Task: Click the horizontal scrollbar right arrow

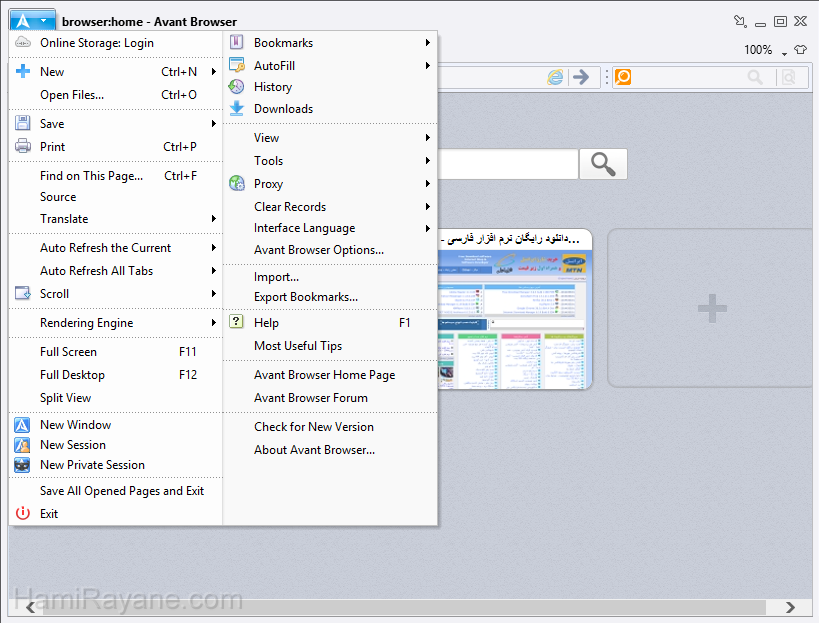Action: (x=790, y=607)
